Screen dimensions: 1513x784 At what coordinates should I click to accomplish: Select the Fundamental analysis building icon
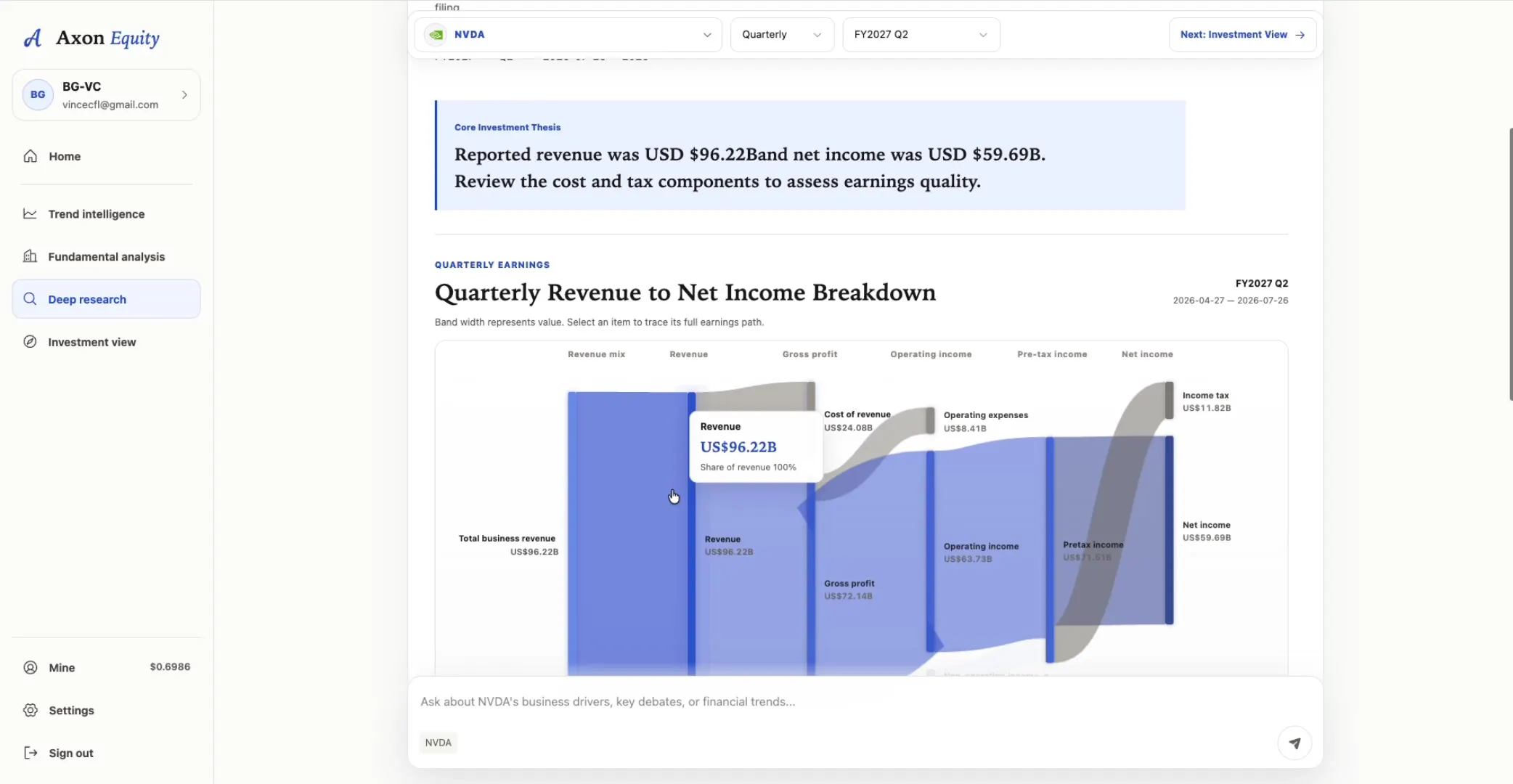30,256
